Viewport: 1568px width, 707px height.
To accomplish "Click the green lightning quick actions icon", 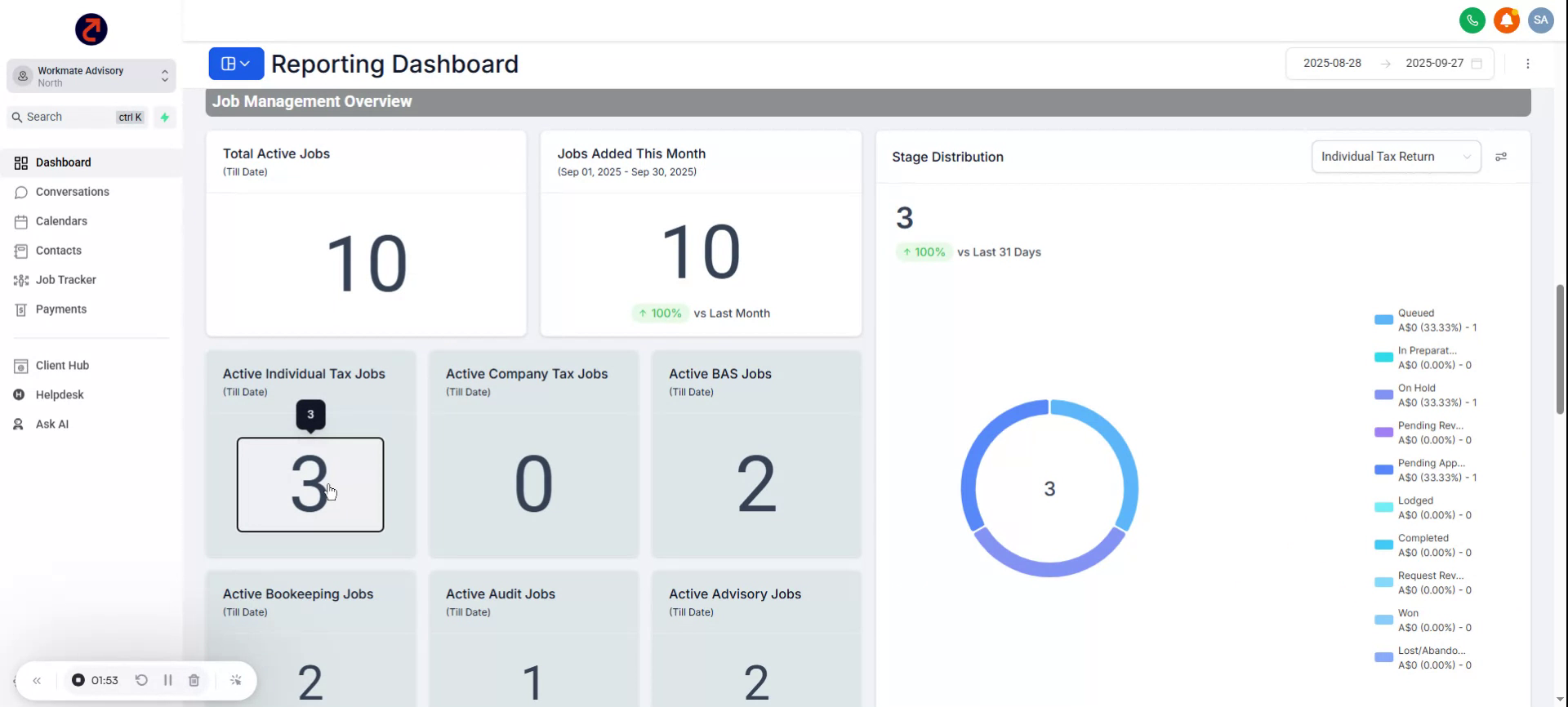I will coord(165,118).
